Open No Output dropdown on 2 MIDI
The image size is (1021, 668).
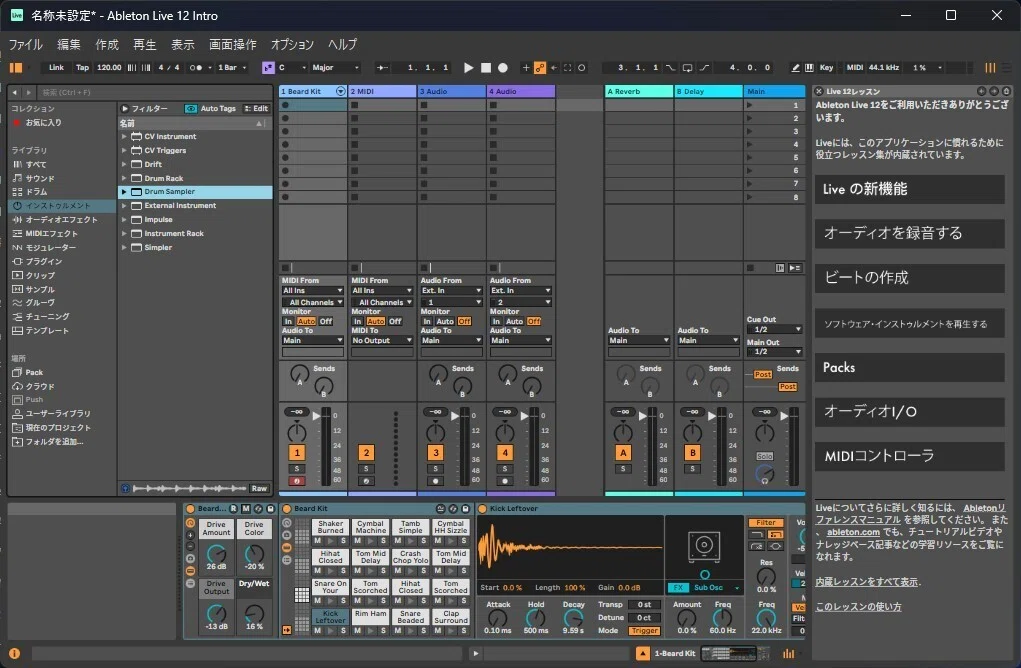[x=382, y=341]
